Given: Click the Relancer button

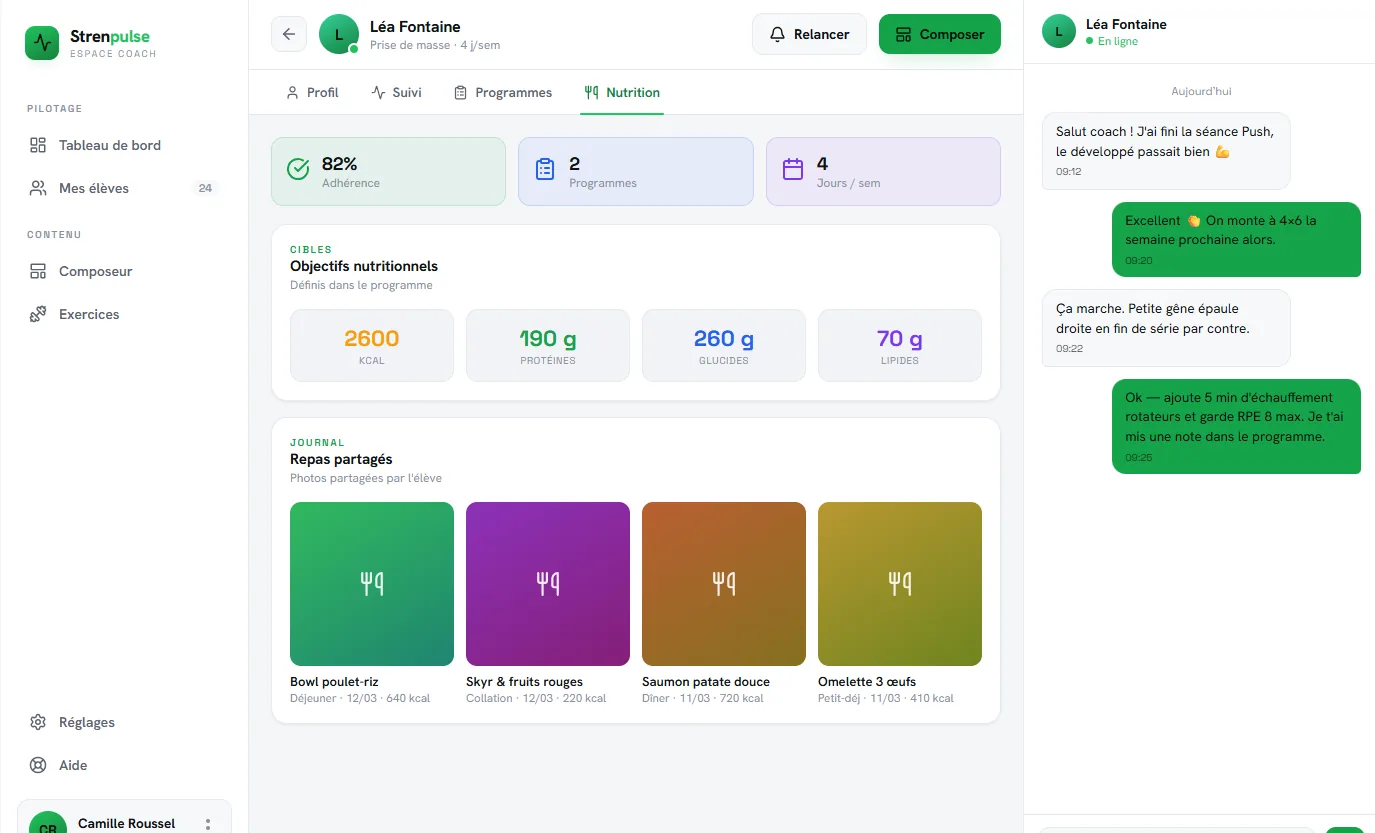Looking at the screenshot, I should click(x=809, y=34).
